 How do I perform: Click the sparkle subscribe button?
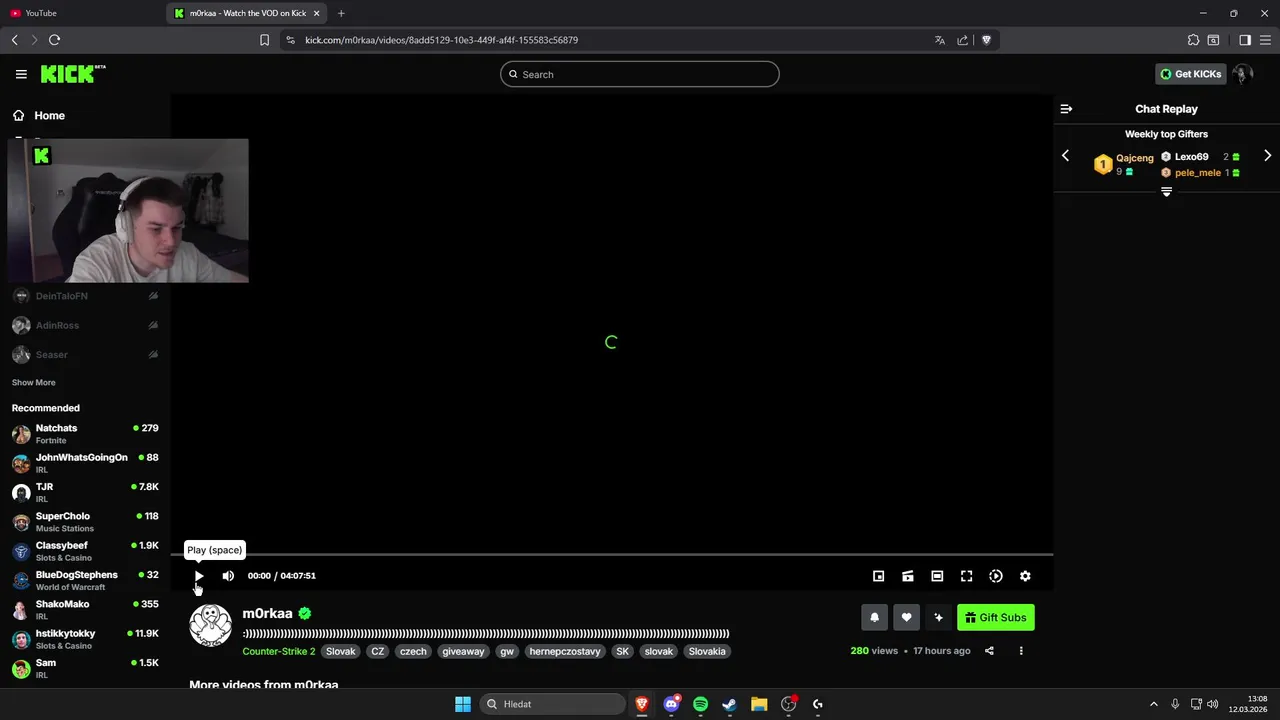(x=938, y=617)
